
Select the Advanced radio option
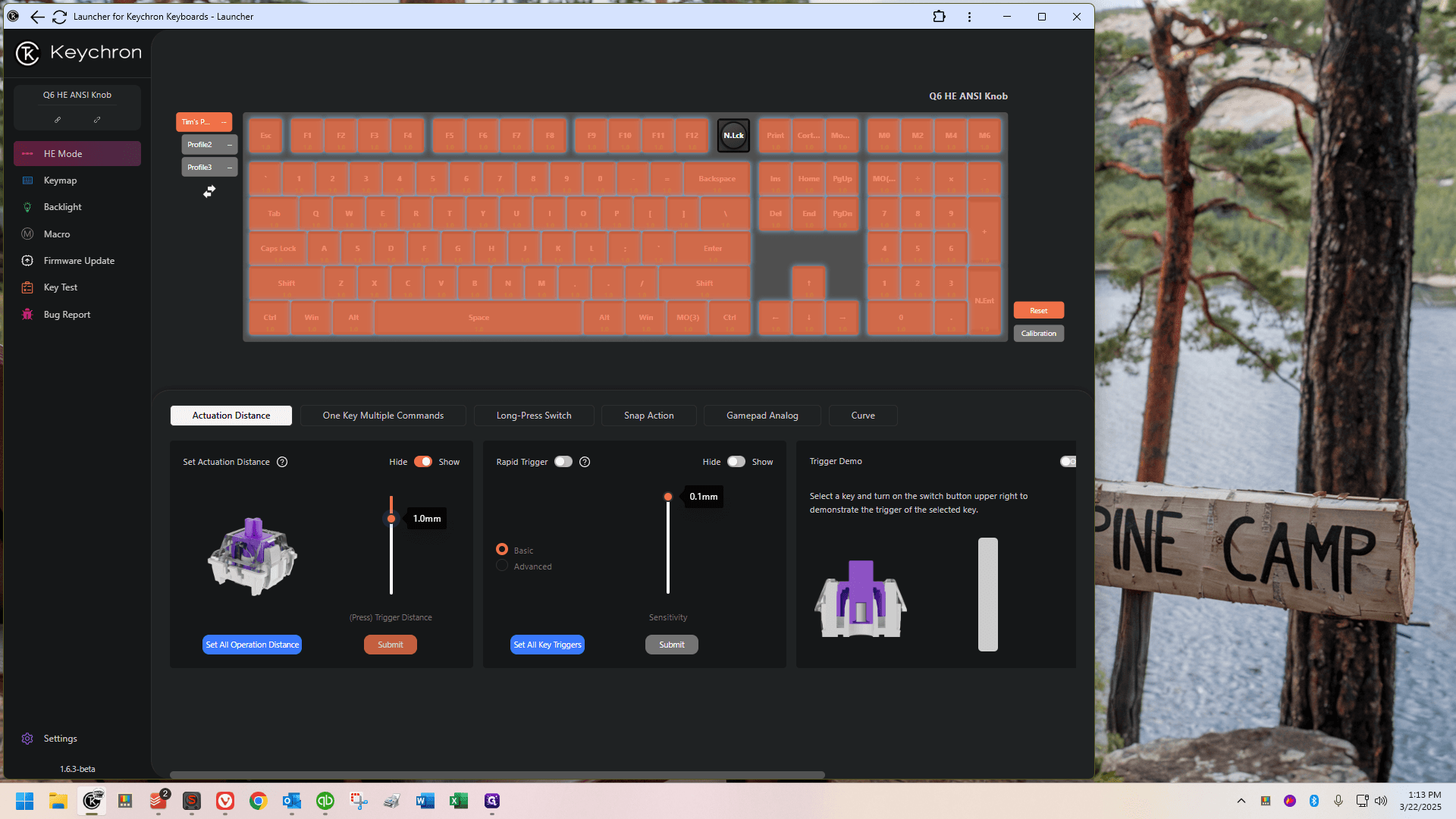point(502,566)
